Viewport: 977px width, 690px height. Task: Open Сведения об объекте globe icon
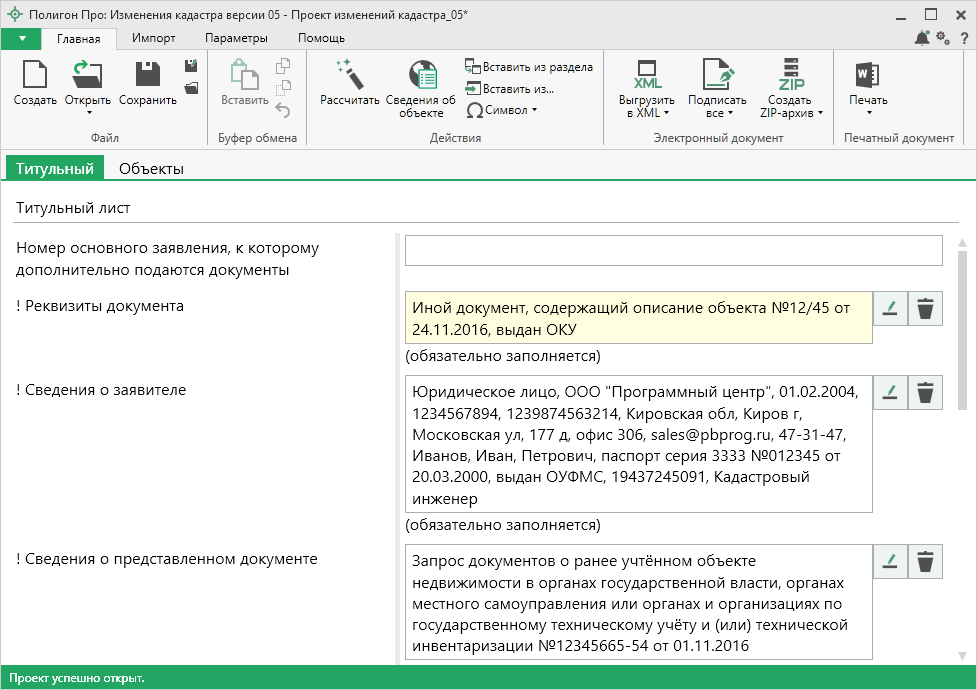(x=421, y=76)
